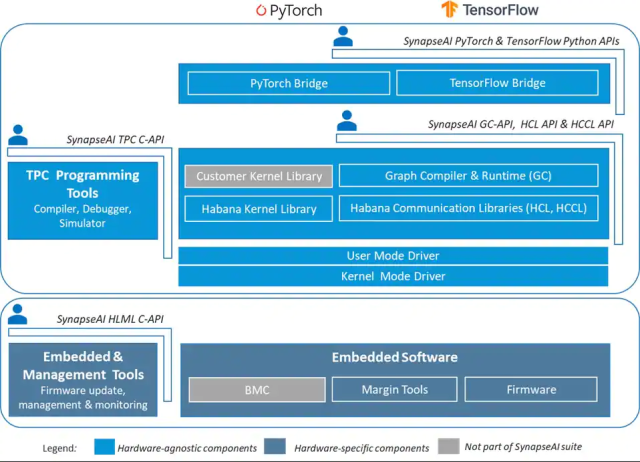Click 'Compiler, Debugger, Simulator' subtitle text

(82, 216)
